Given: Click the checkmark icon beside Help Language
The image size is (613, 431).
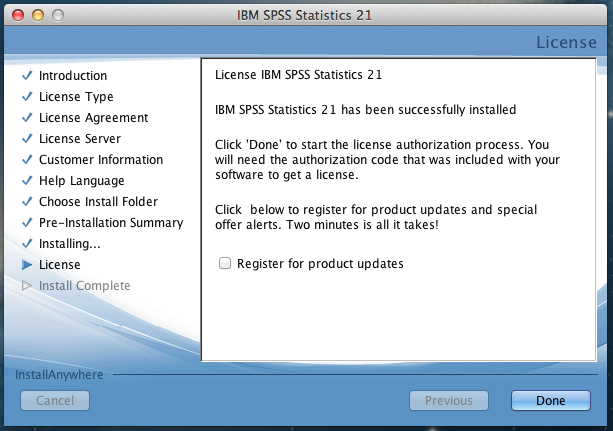Looking at the screenshot, I should (x=27, y=181).
